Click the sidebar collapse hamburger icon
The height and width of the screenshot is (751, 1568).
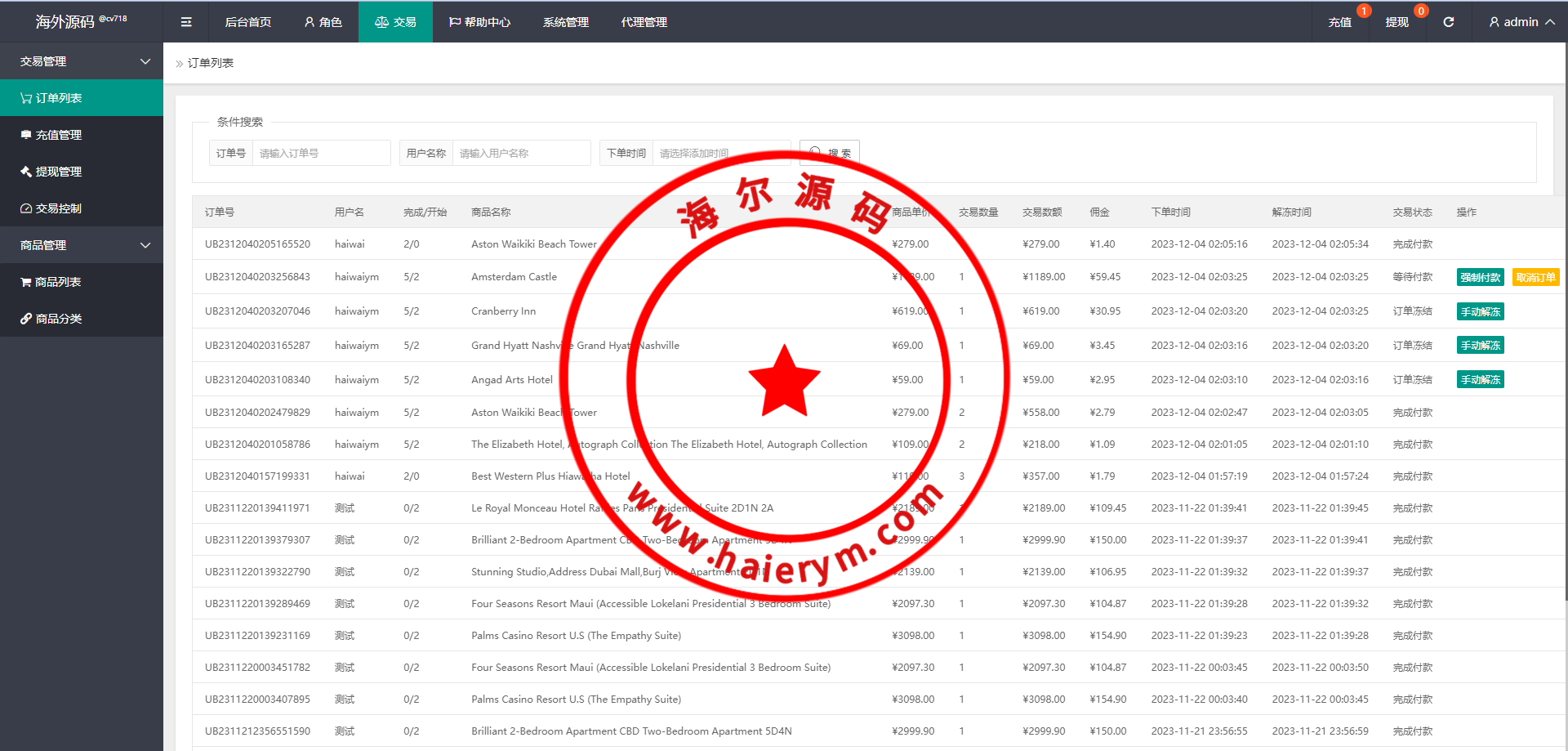click(x=186, y=22)
